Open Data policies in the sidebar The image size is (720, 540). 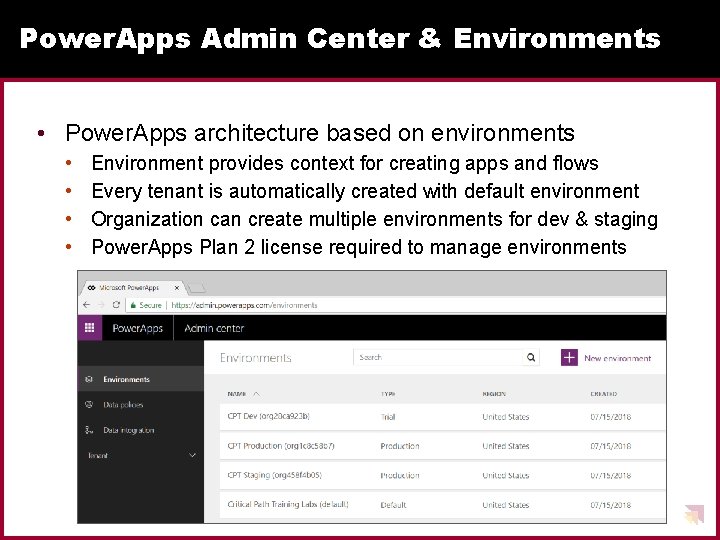coord(141,405)
